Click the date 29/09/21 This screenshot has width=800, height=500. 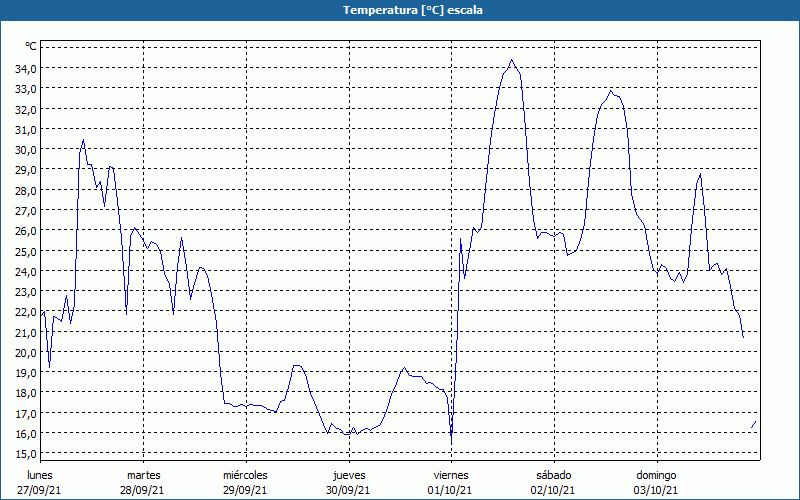tap(245, 490)
